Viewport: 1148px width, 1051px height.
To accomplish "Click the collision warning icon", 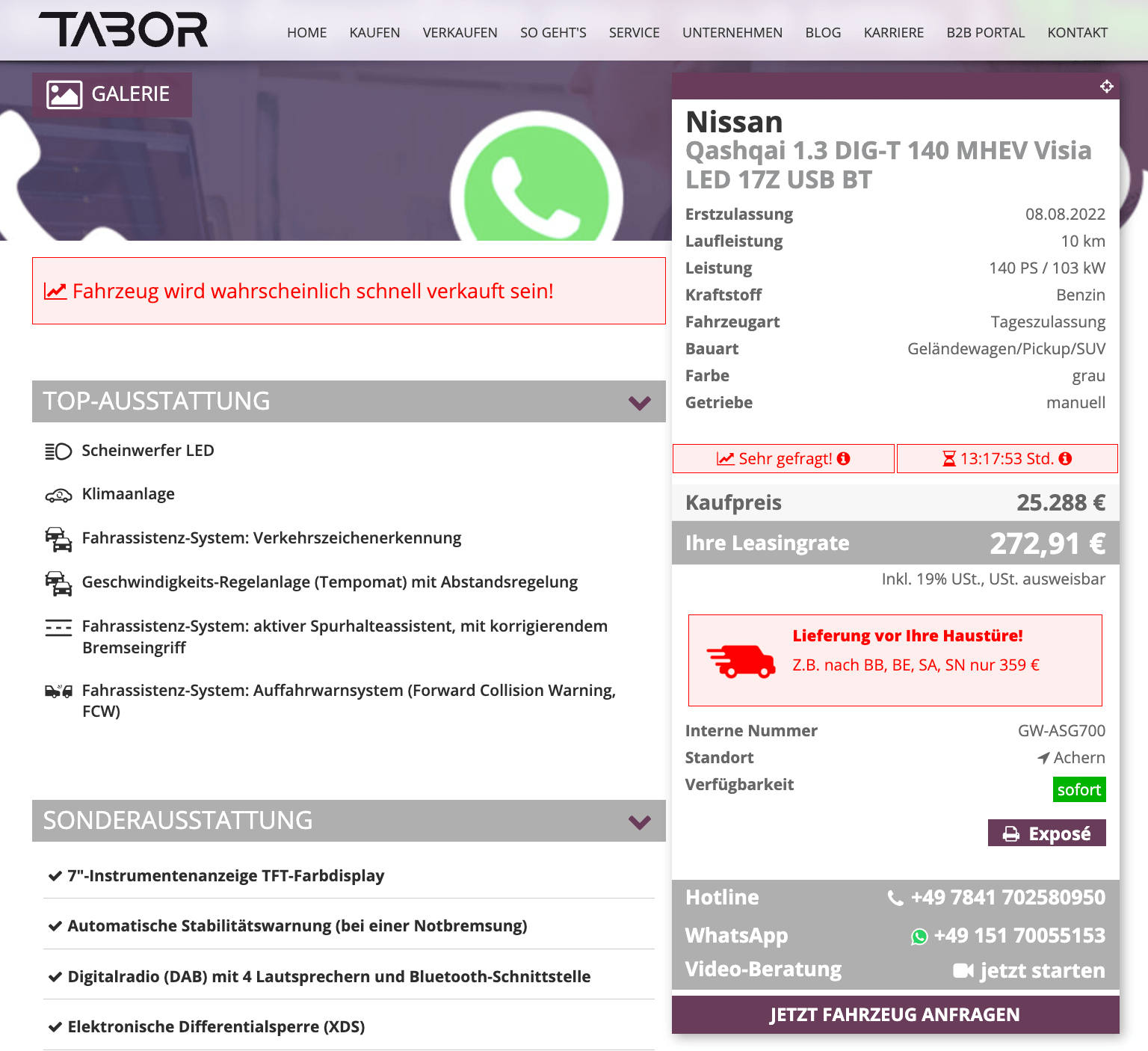I will coord(58,691).
